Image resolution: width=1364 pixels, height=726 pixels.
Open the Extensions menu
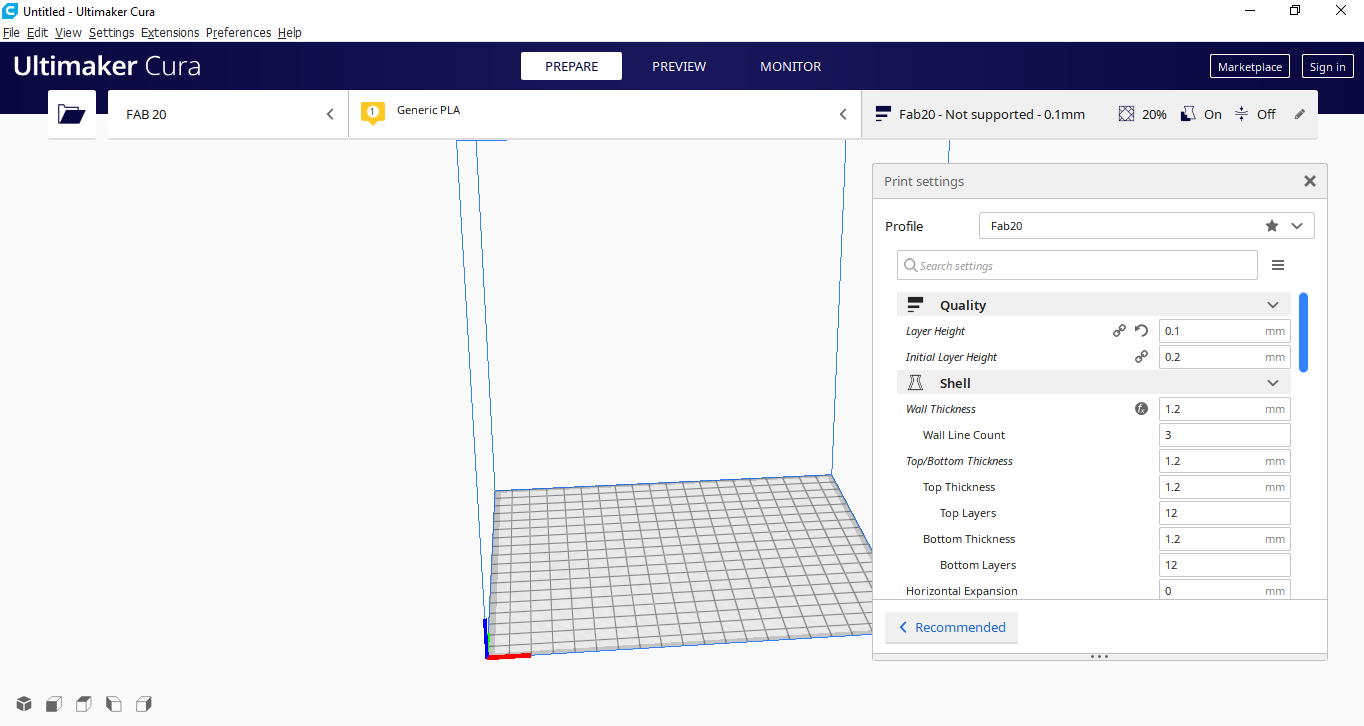[x=170, y=33]
